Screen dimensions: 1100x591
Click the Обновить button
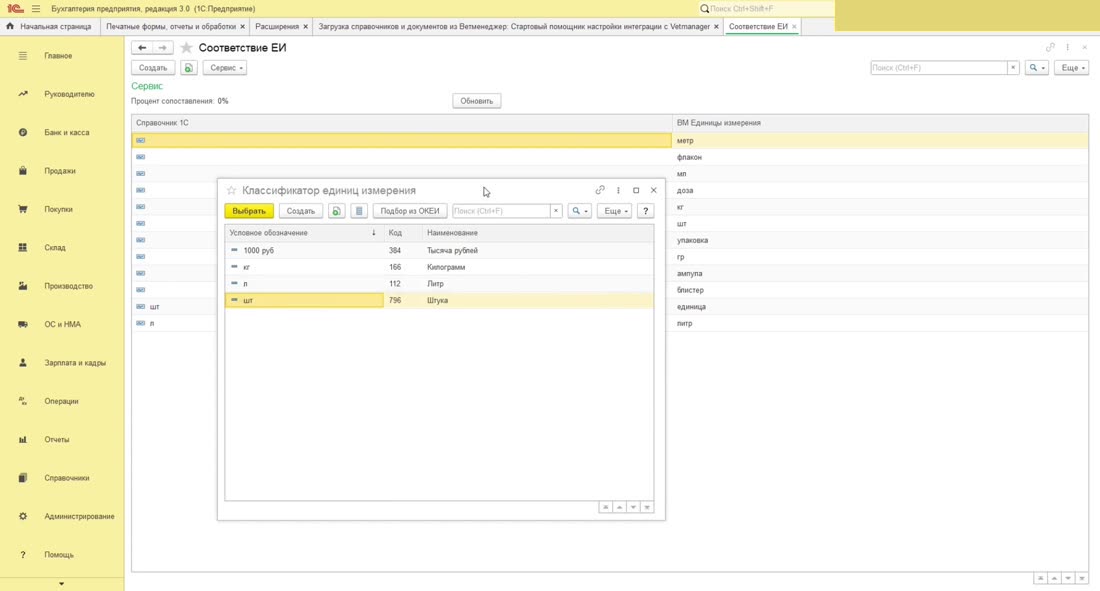(476, 101)
